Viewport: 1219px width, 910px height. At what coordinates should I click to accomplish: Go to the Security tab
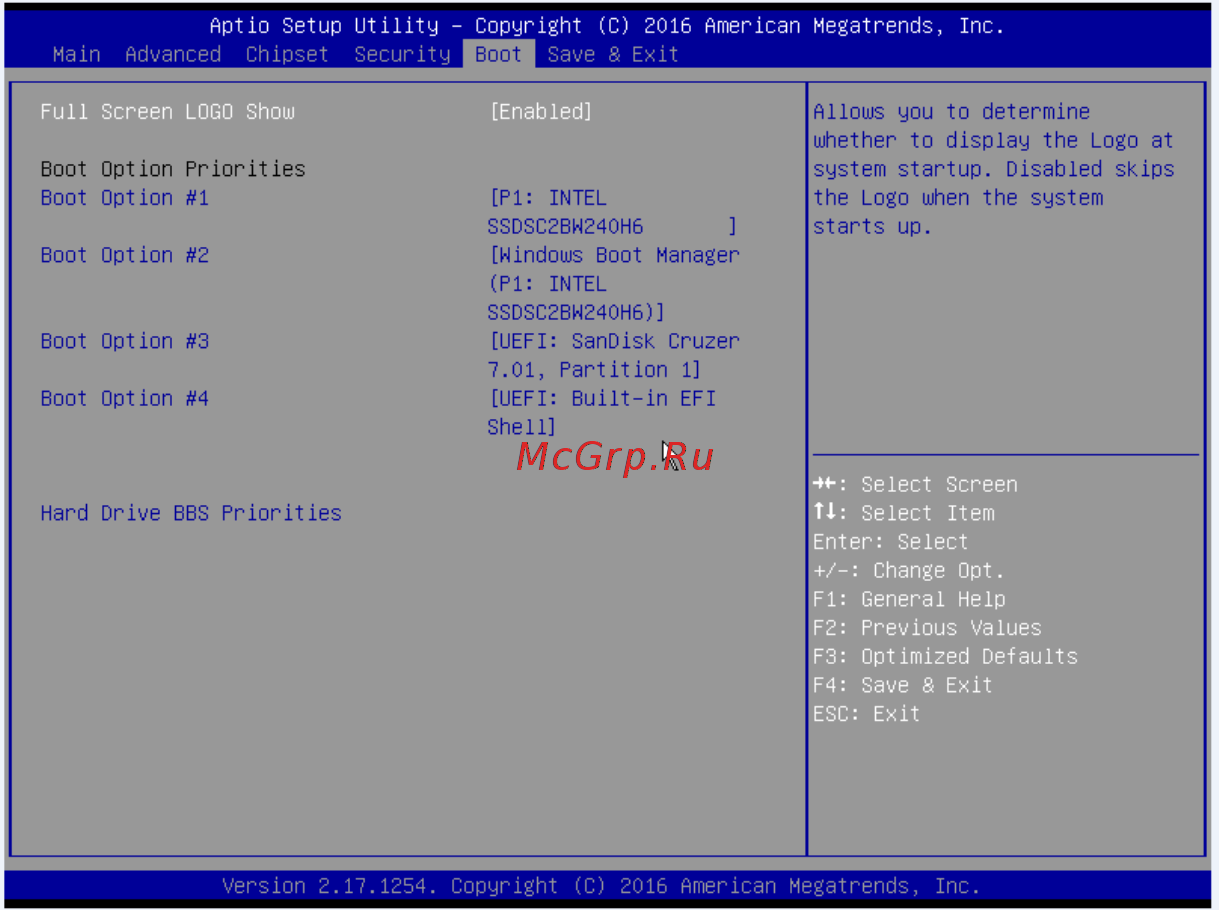(x=402, y=54)
